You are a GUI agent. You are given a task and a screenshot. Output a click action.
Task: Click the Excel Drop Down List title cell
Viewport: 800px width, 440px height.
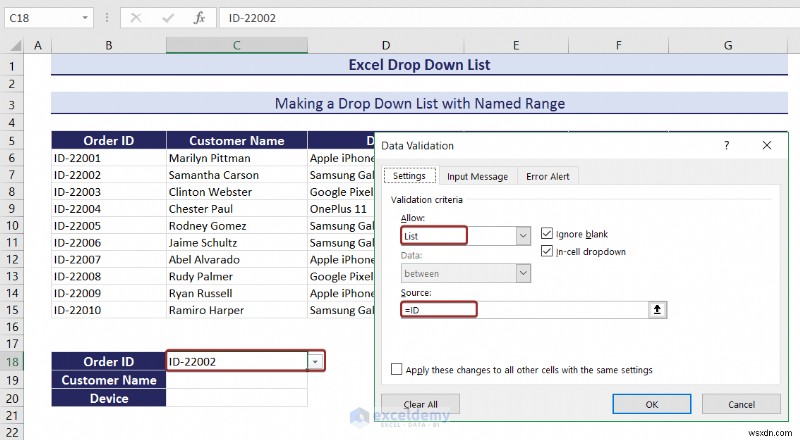(419, 65)
